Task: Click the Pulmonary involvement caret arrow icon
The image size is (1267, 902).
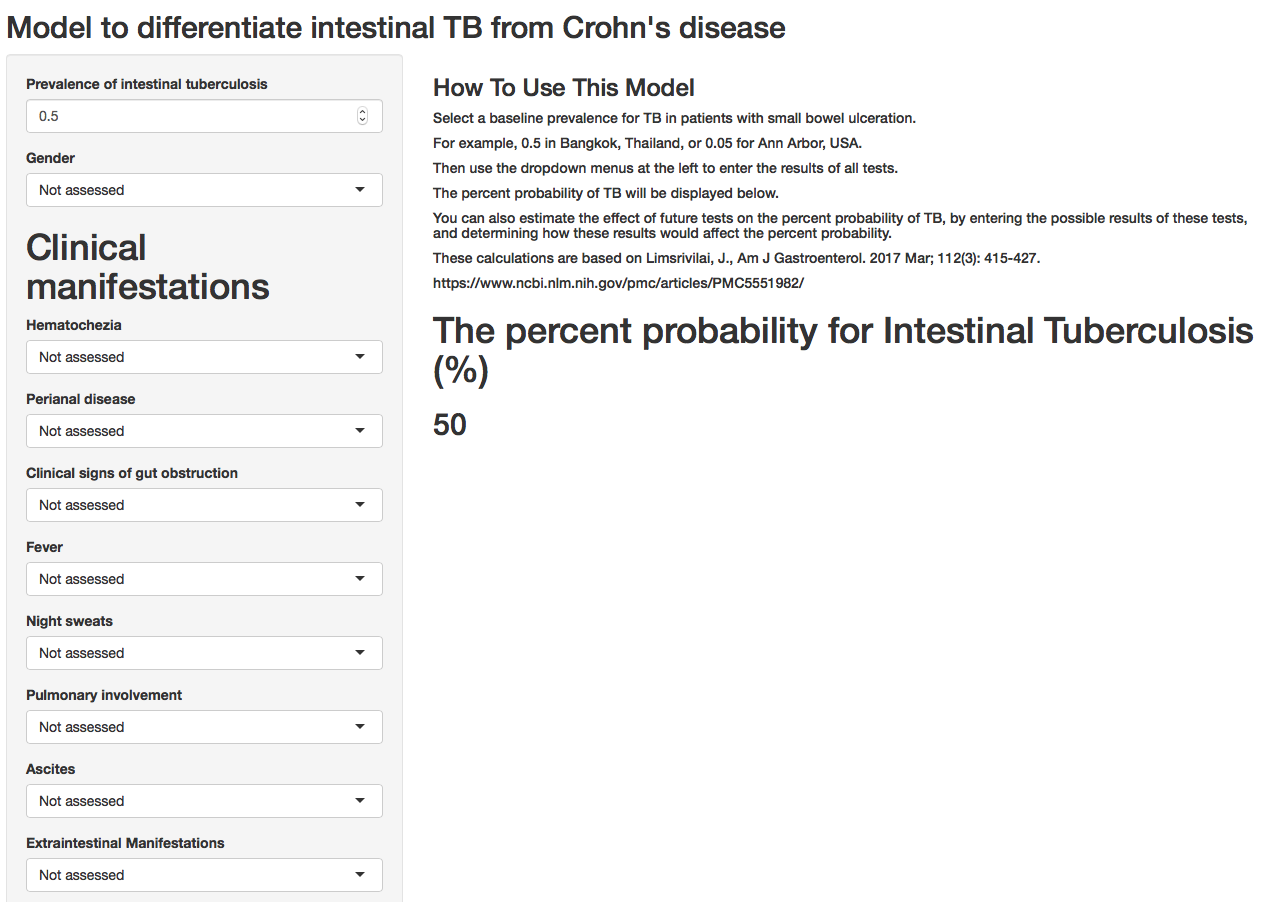Action: click(x=360, y=727)
